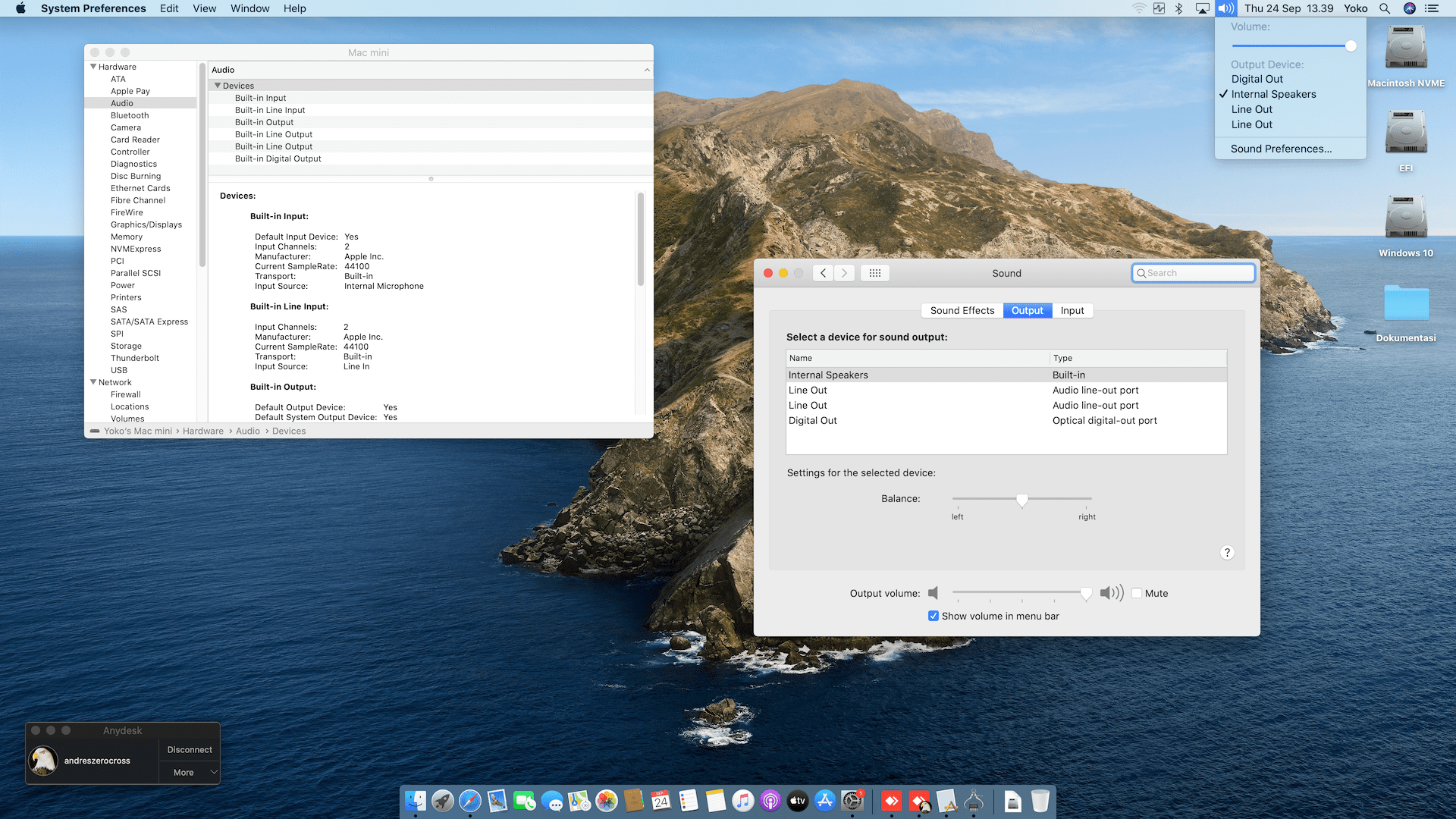This screenshot has height=819, width=1456.
Task: Expand Anydesk's More dropdown
Action: 190,772
